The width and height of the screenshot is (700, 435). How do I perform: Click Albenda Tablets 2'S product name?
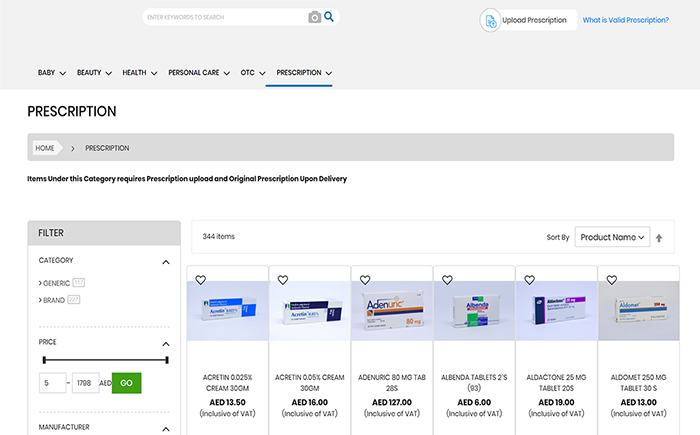coord(474,383)
